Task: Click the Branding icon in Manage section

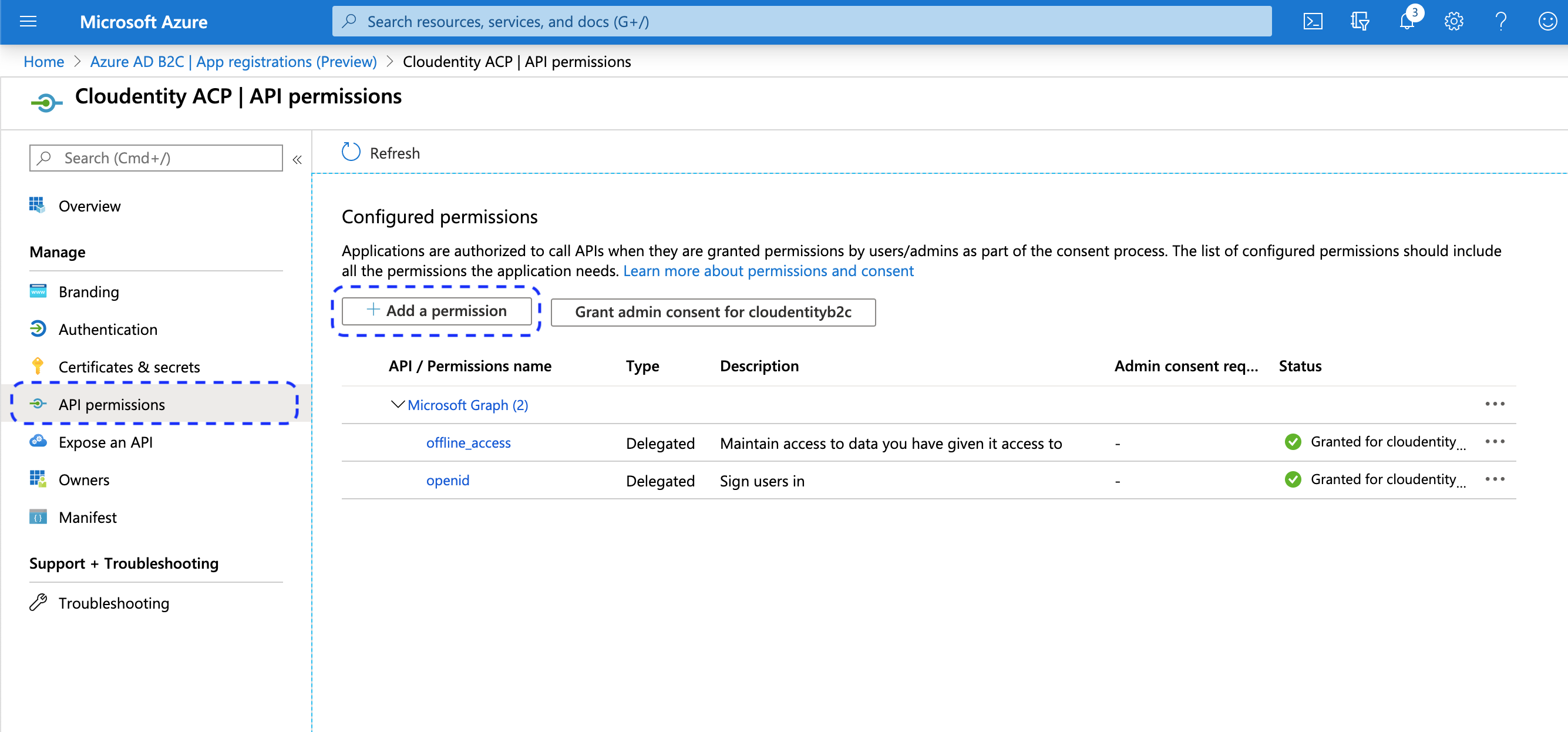Action: [38, 291]
